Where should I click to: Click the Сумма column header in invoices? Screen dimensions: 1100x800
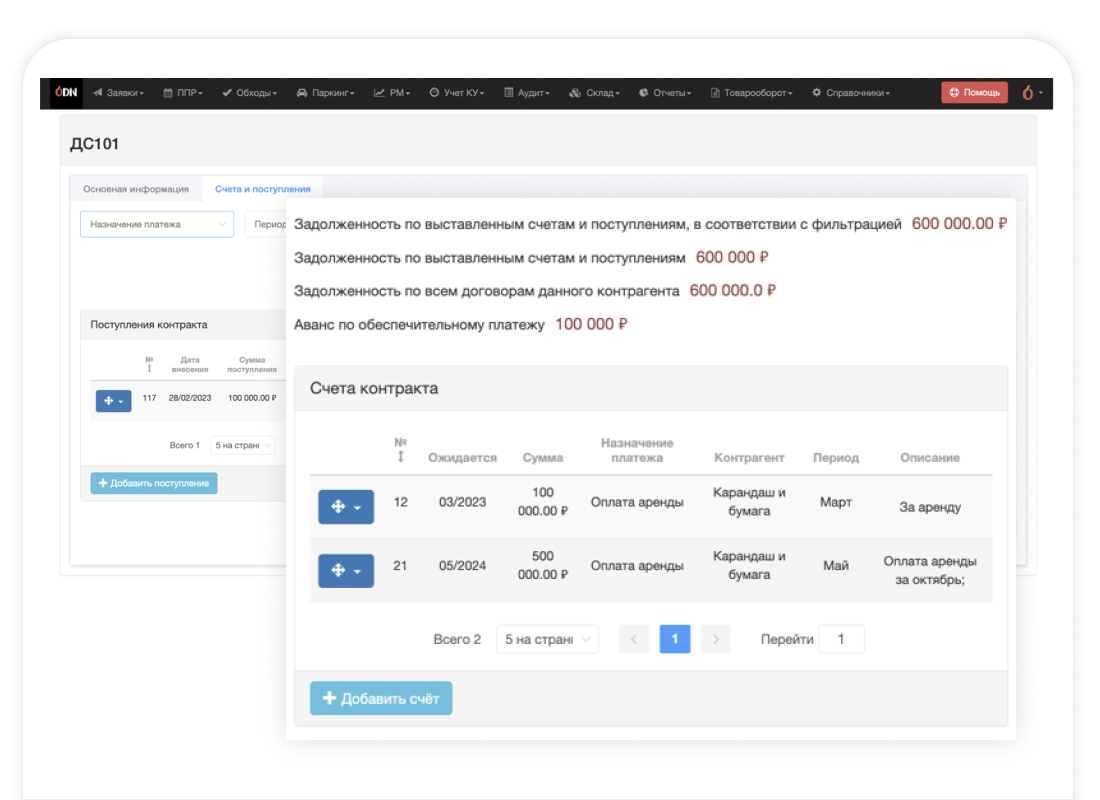tap(543, 458)
